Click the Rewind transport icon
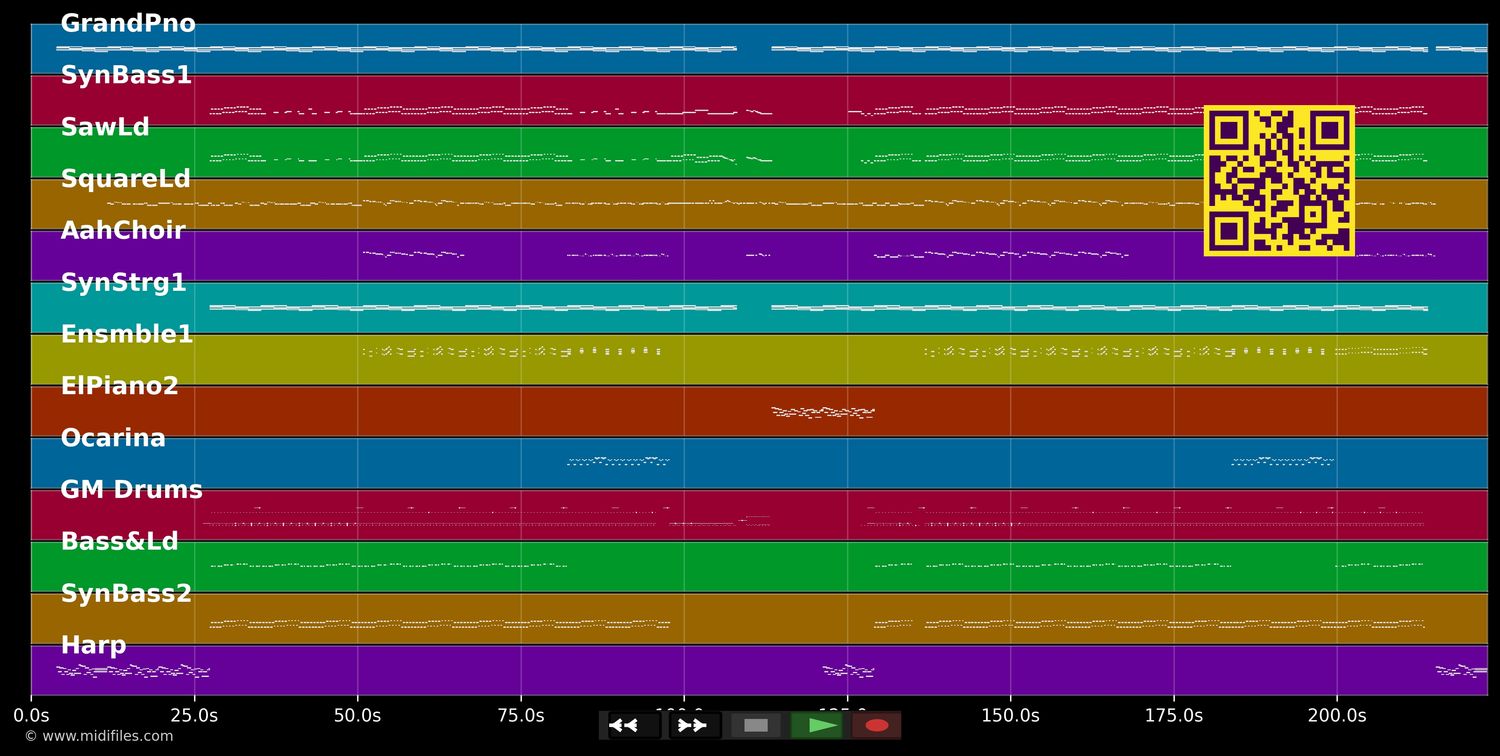The image size is (1500, 756). pyautogui.click(x=626, y=725)
